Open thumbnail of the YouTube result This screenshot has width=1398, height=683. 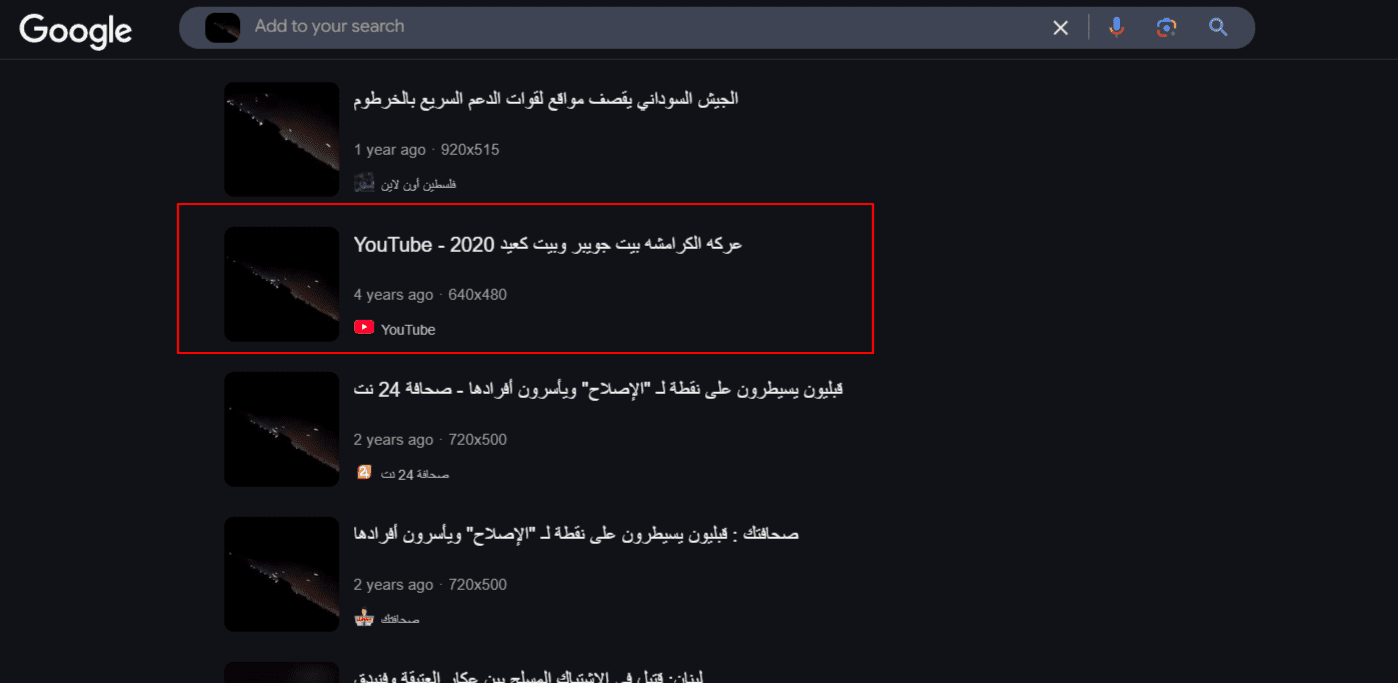pos(282,284)
